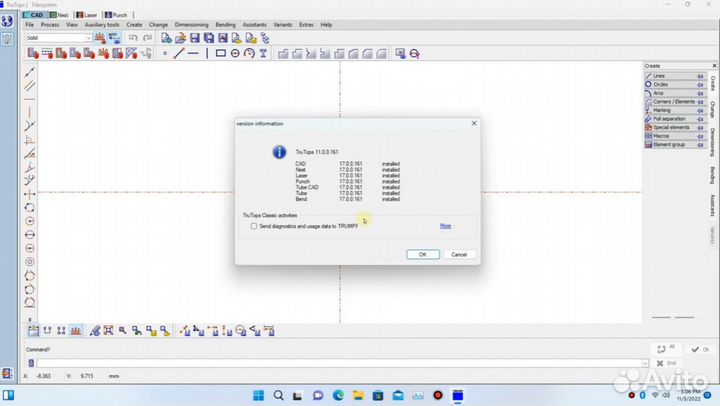Screen dimensions: 720x406
Task: Switch to the Laser module tab
Action: coord(87,15)
